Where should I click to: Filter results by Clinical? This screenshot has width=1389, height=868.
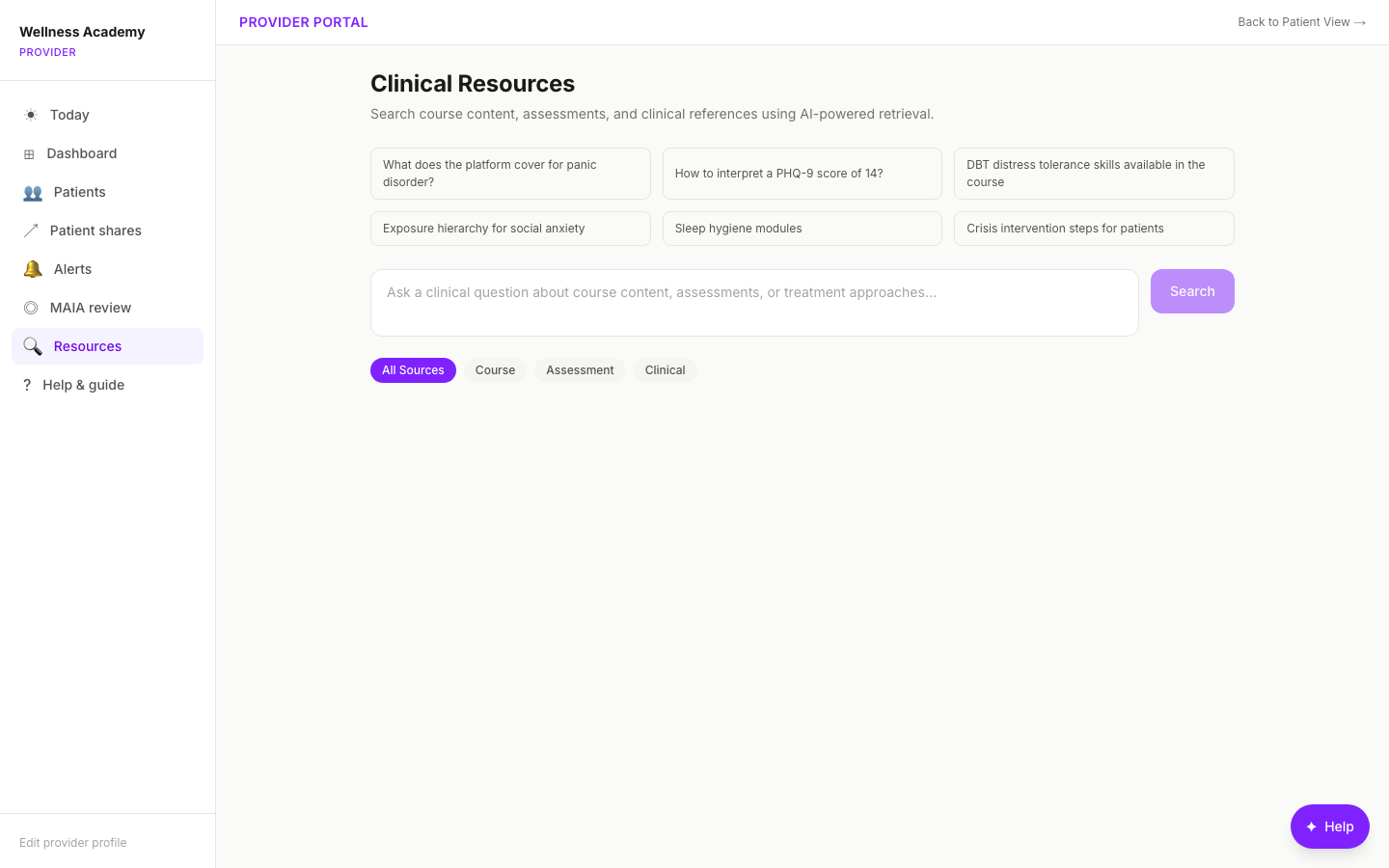point(665,370)
